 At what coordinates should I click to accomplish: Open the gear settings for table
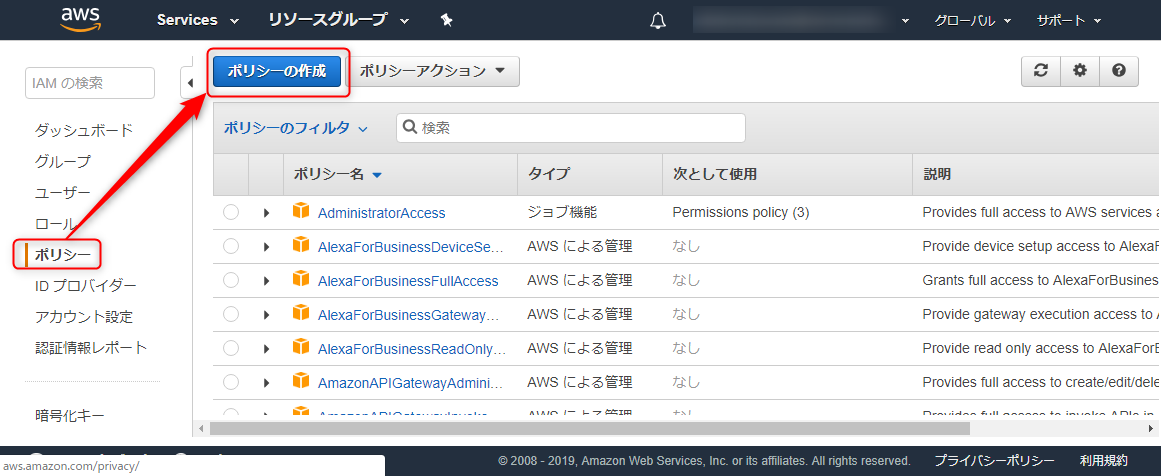click(x=1080, y=70)
